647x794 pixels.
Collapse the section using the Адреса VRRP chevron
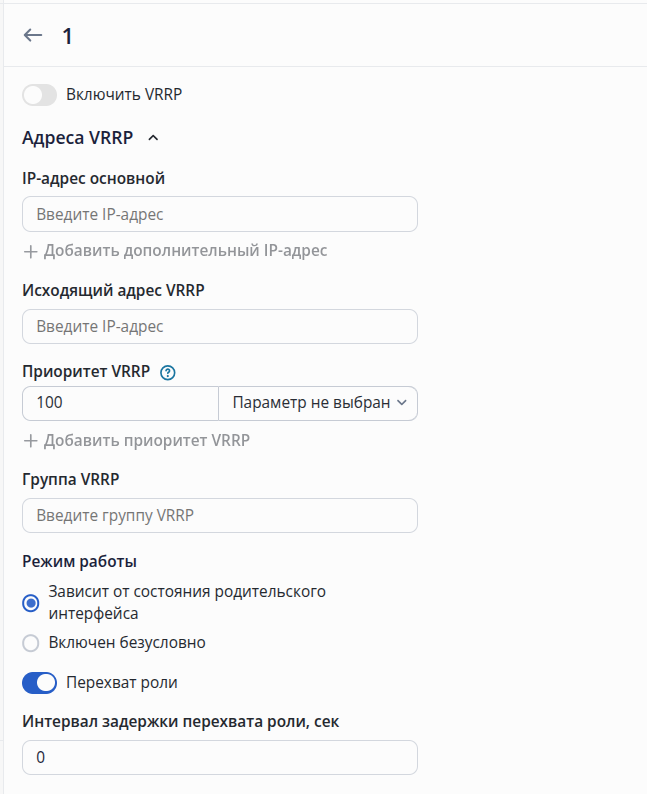click(153, 138)
